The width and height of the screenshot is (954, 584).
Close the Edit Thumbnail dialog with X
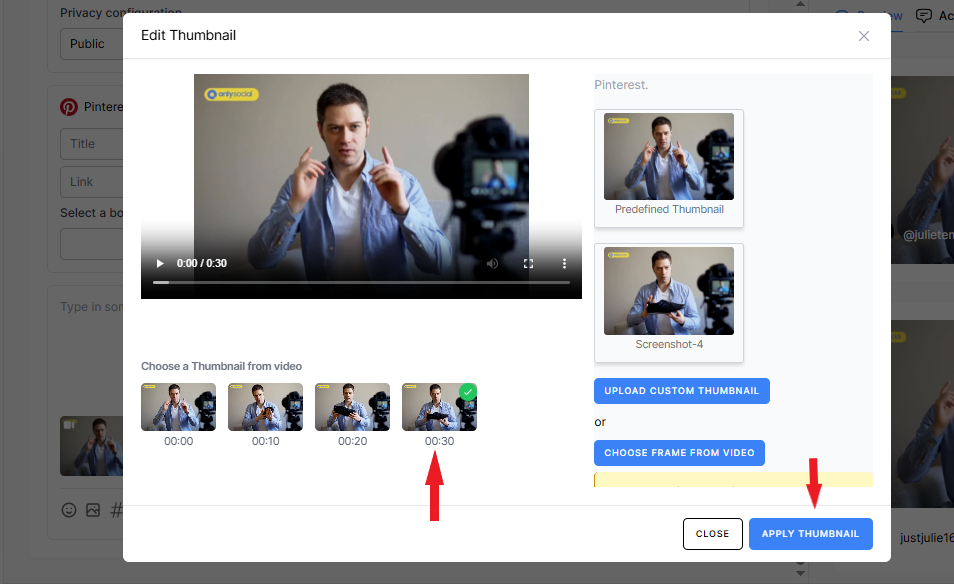[x=864, y=36]
